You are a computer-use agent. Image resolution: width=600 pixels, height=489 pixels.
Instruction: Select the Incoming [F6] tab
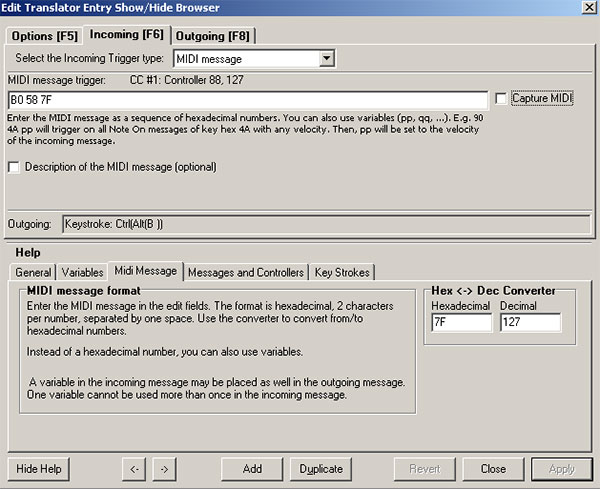(127, 34)
